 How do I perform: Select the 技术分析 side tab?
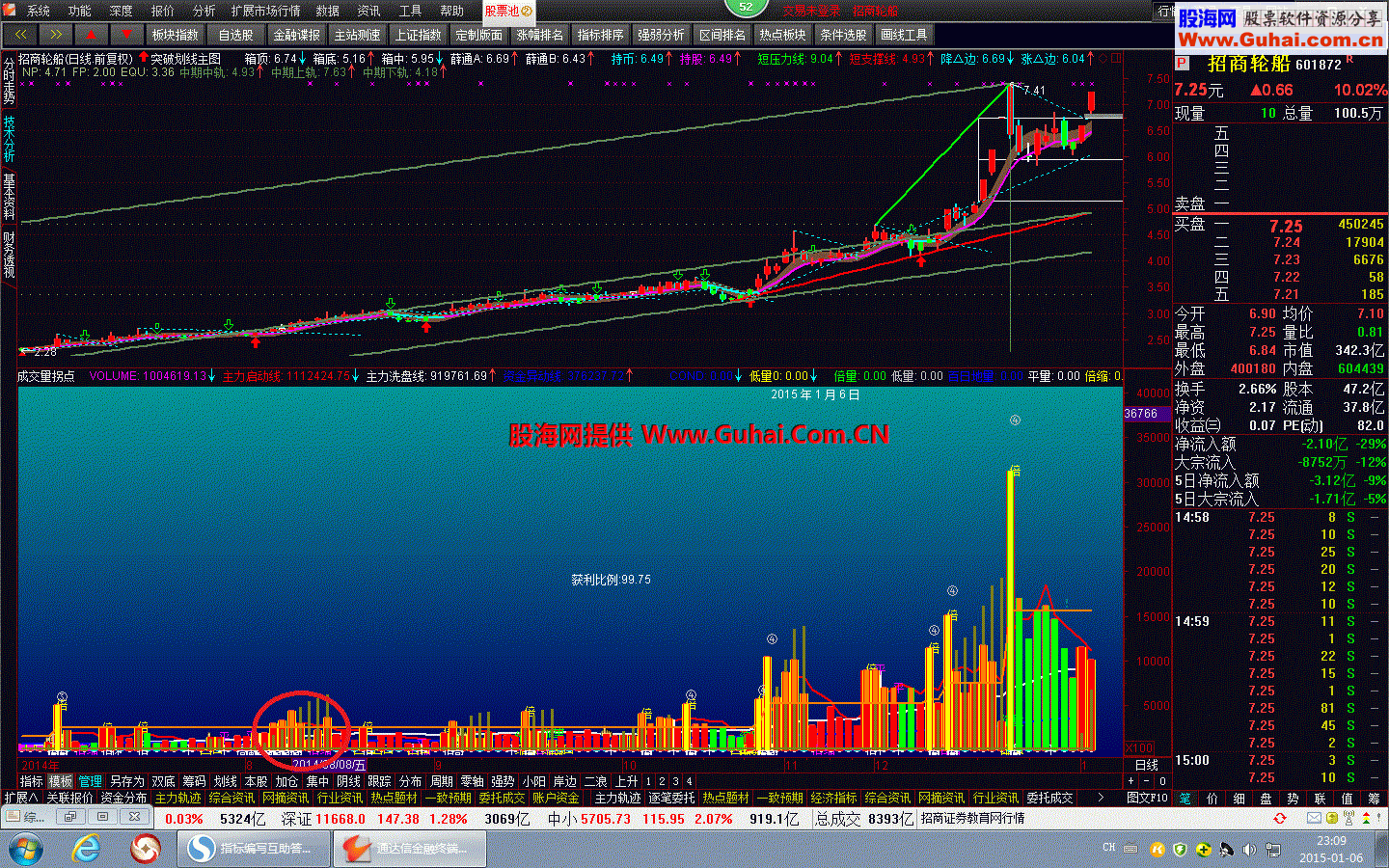click(x=9, y=139)
